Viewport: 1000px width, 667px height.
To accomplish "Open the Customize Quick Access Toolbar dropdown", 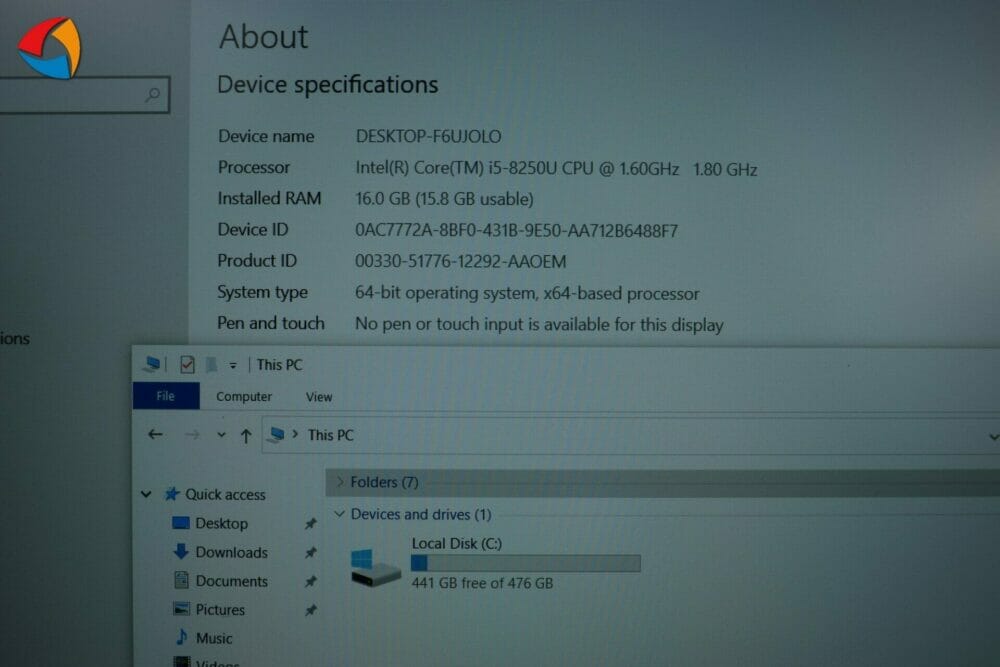I will pos(233,365).
